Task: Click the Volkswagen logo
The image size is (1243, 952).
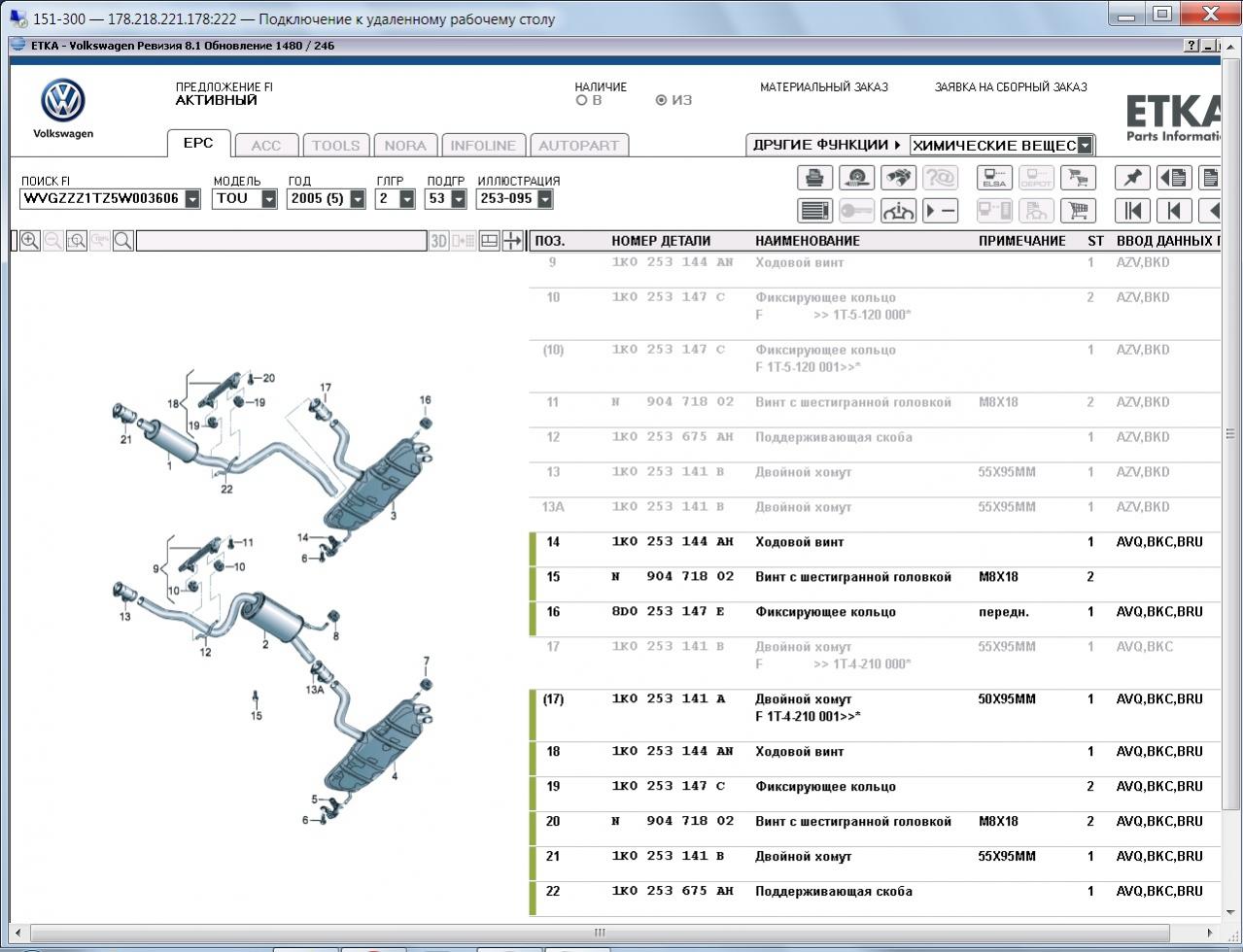Action: [63, 101]
